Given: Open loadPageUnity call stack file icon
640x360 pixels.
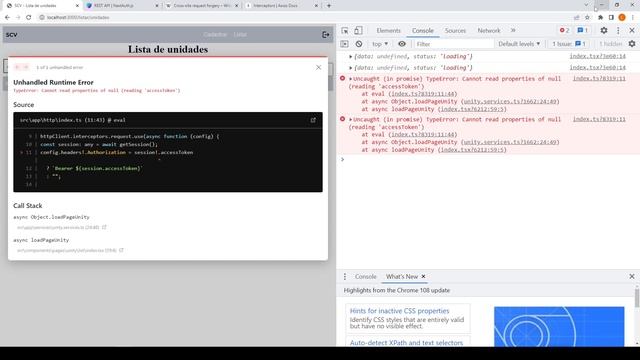Looking at the screenshot, I should point(121,250).
